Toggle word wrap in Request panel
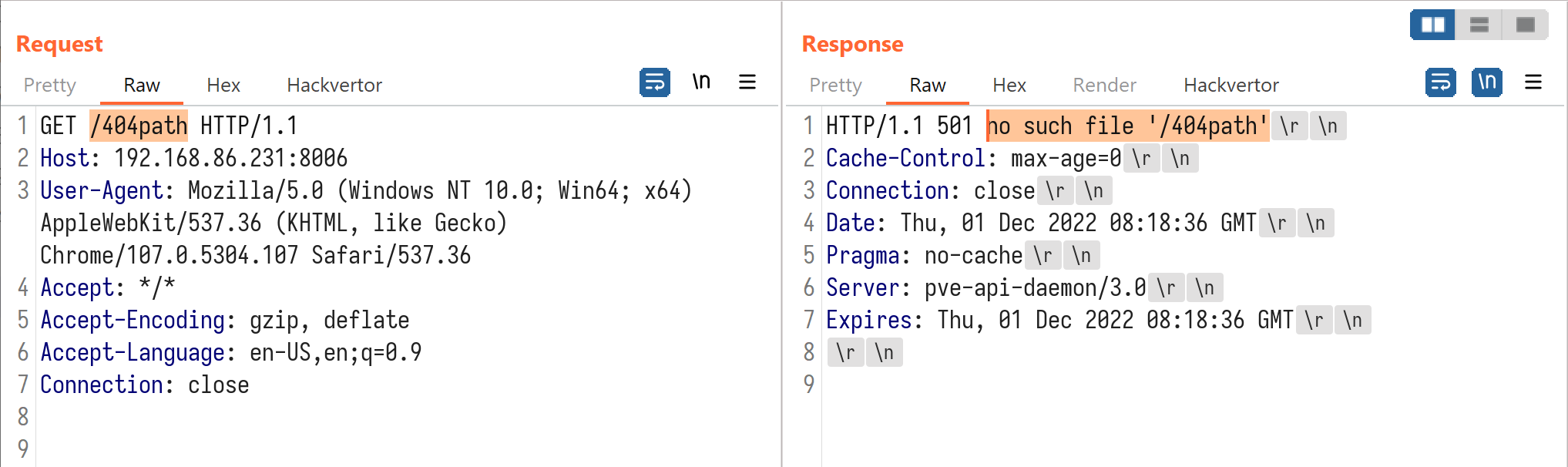 coord(654,82)
